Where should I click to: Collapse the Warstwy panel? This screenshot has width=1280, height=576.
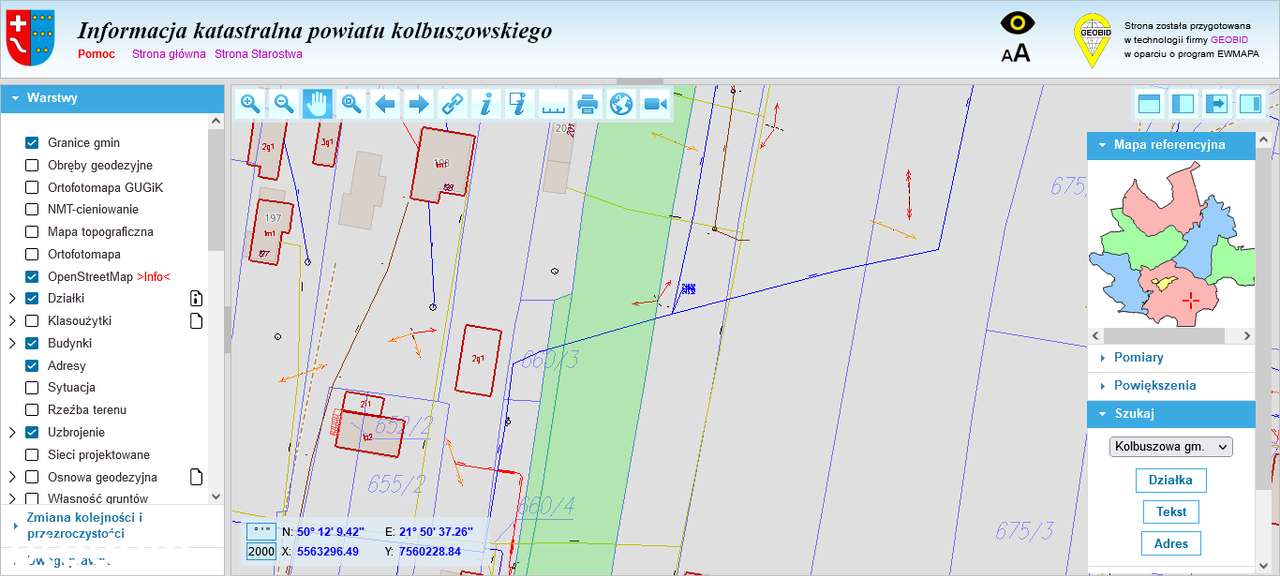pos(112,98)
